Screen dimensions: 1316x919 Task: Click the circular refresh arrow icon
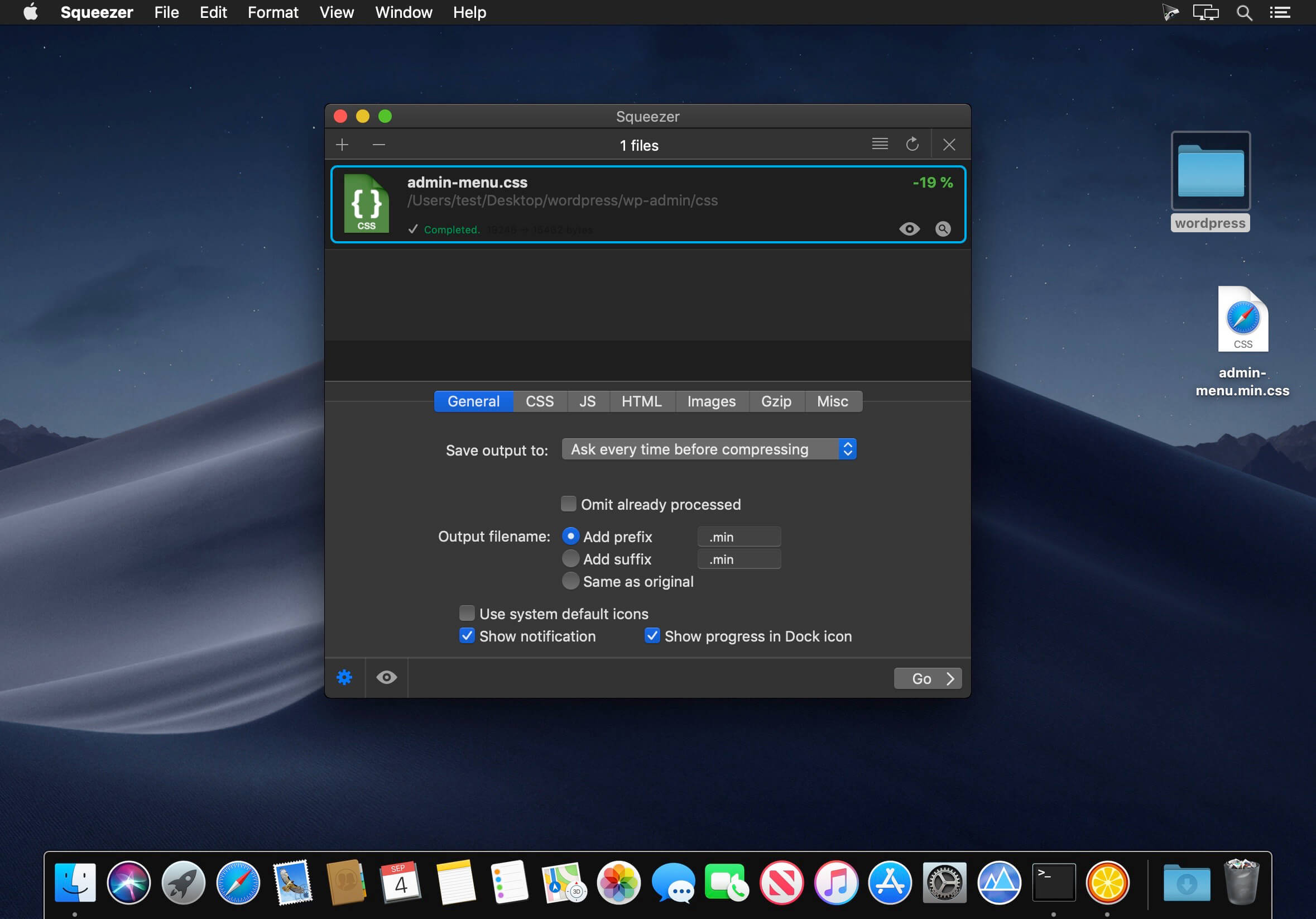point(912,144)
